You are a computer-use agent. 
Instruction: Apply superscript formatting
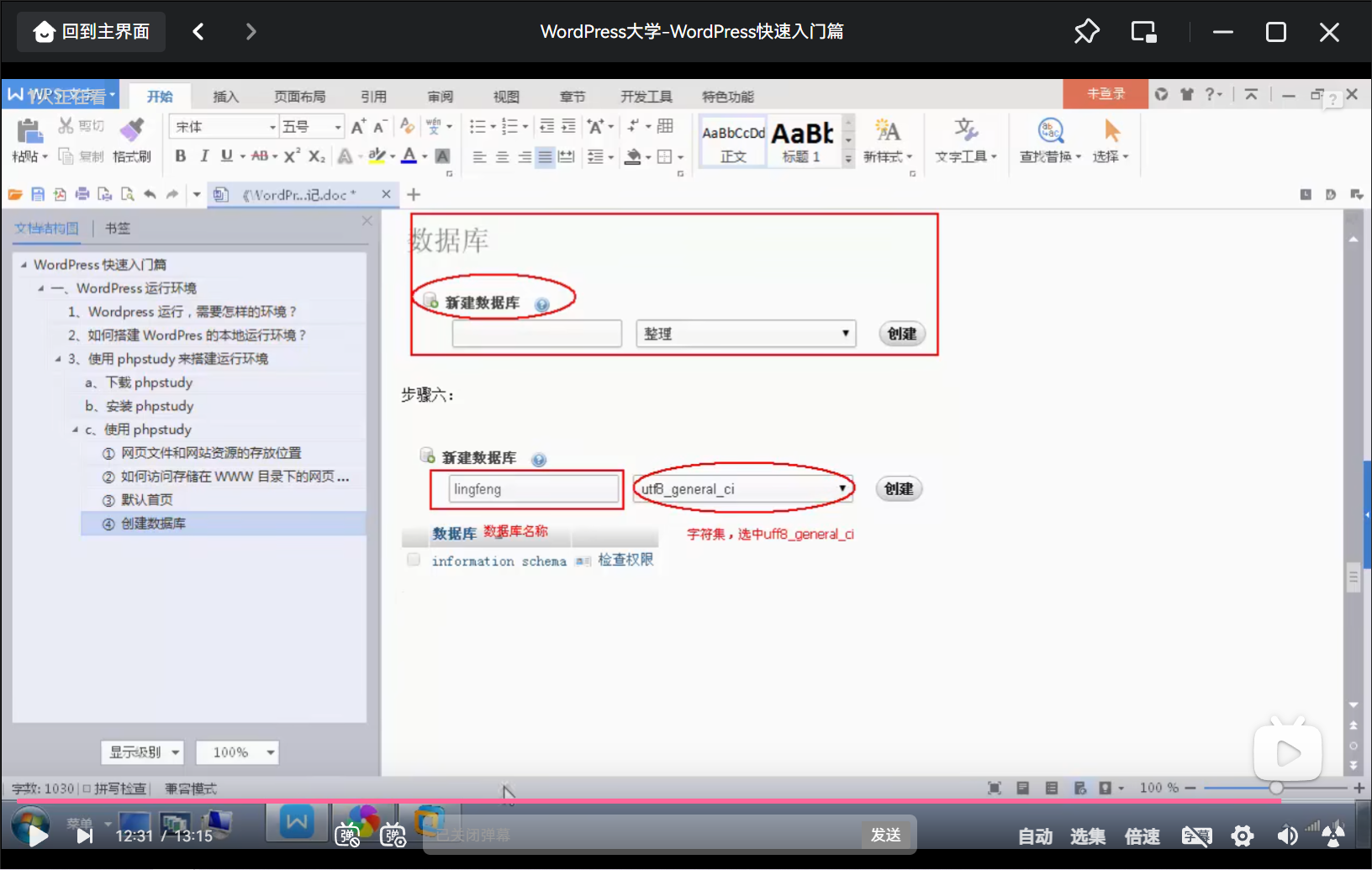click(x=292, y=156)
